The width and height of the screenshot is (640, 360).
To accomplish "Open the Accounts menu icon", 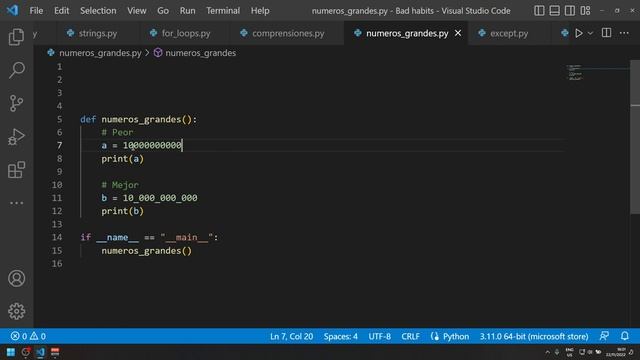I will [x=16, y=278].
